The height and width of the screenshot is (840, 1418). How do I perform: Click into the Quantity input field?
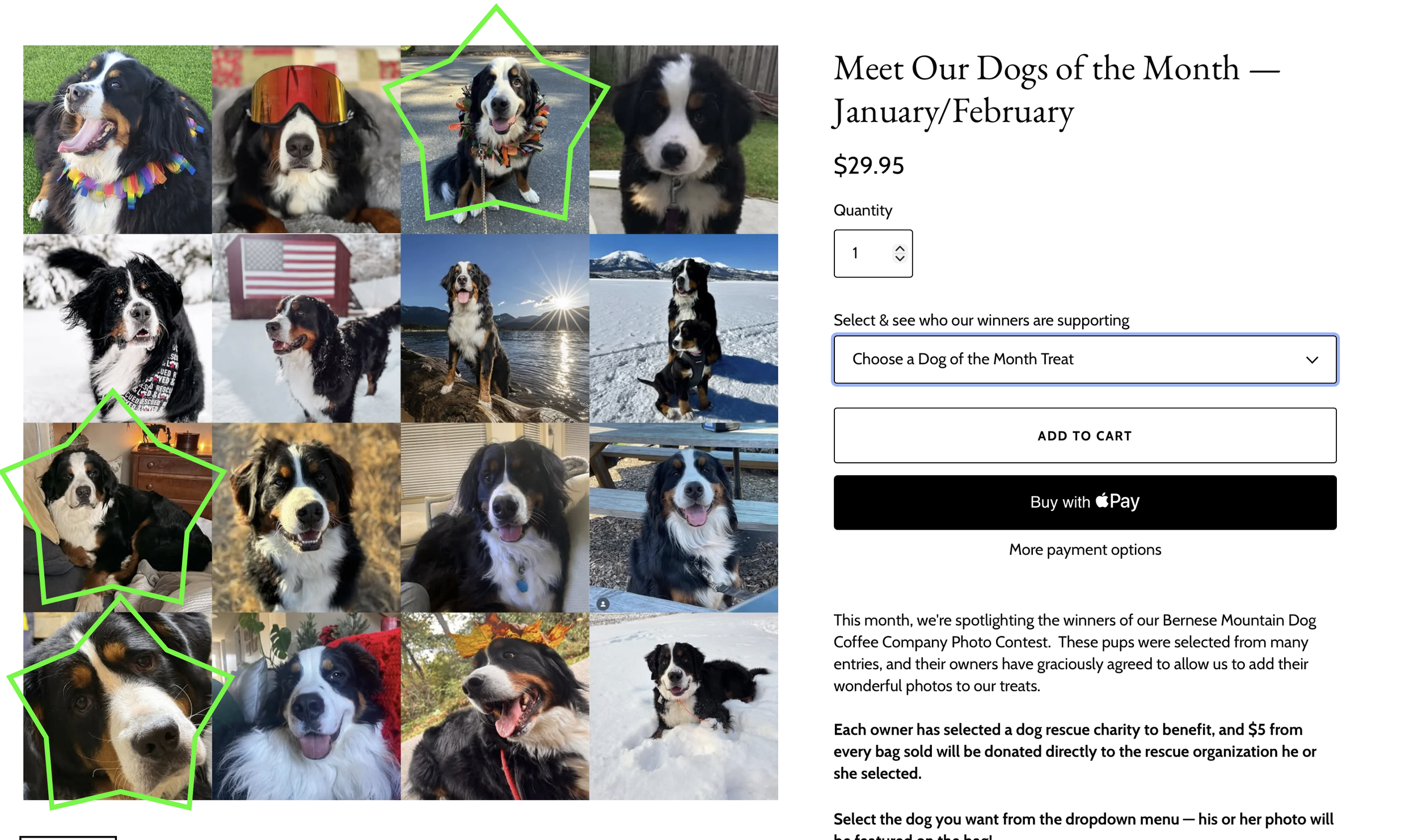click(873, 254)
